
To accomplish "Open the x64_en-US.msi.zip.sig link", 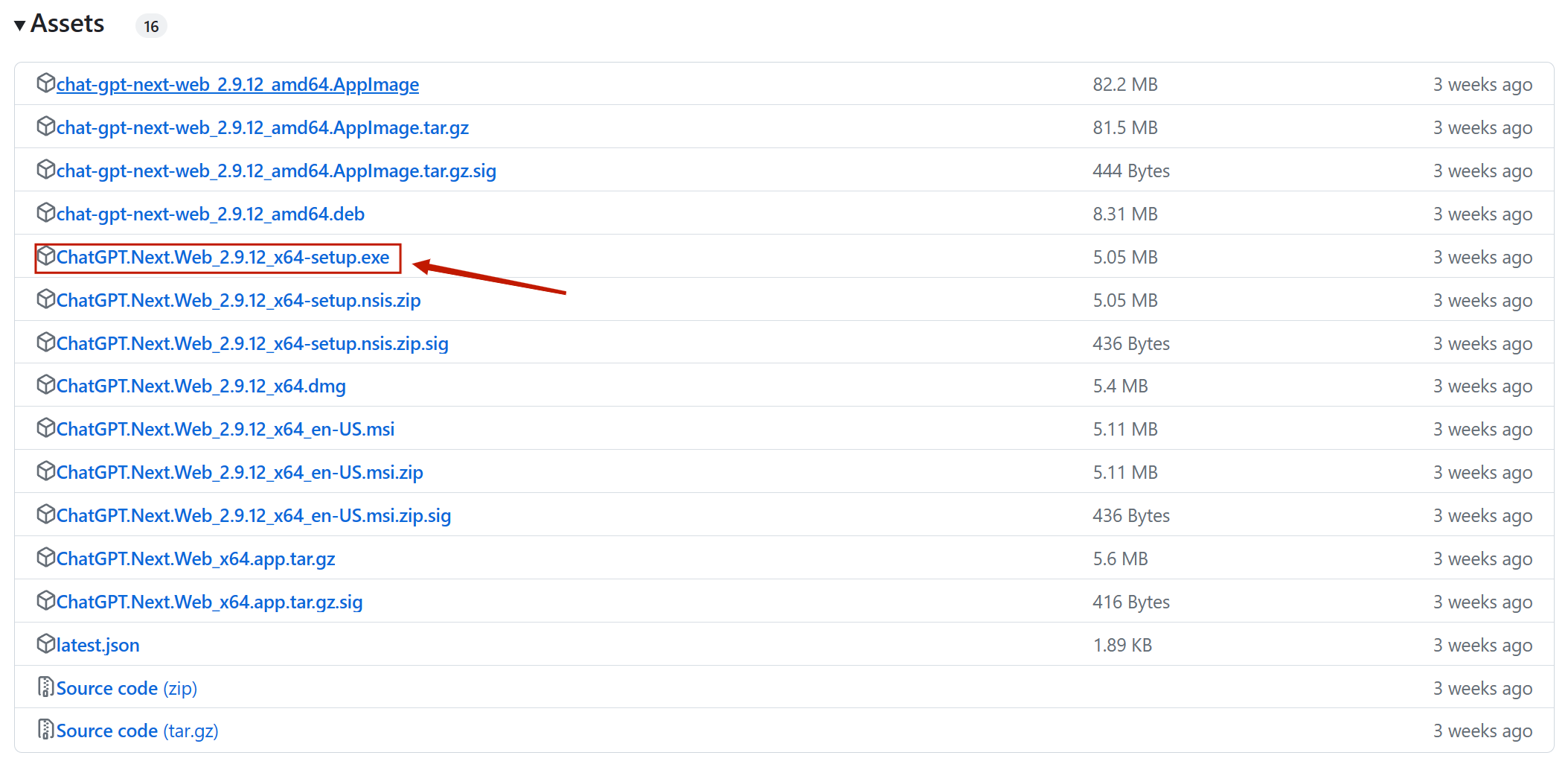I will [254, 516].
